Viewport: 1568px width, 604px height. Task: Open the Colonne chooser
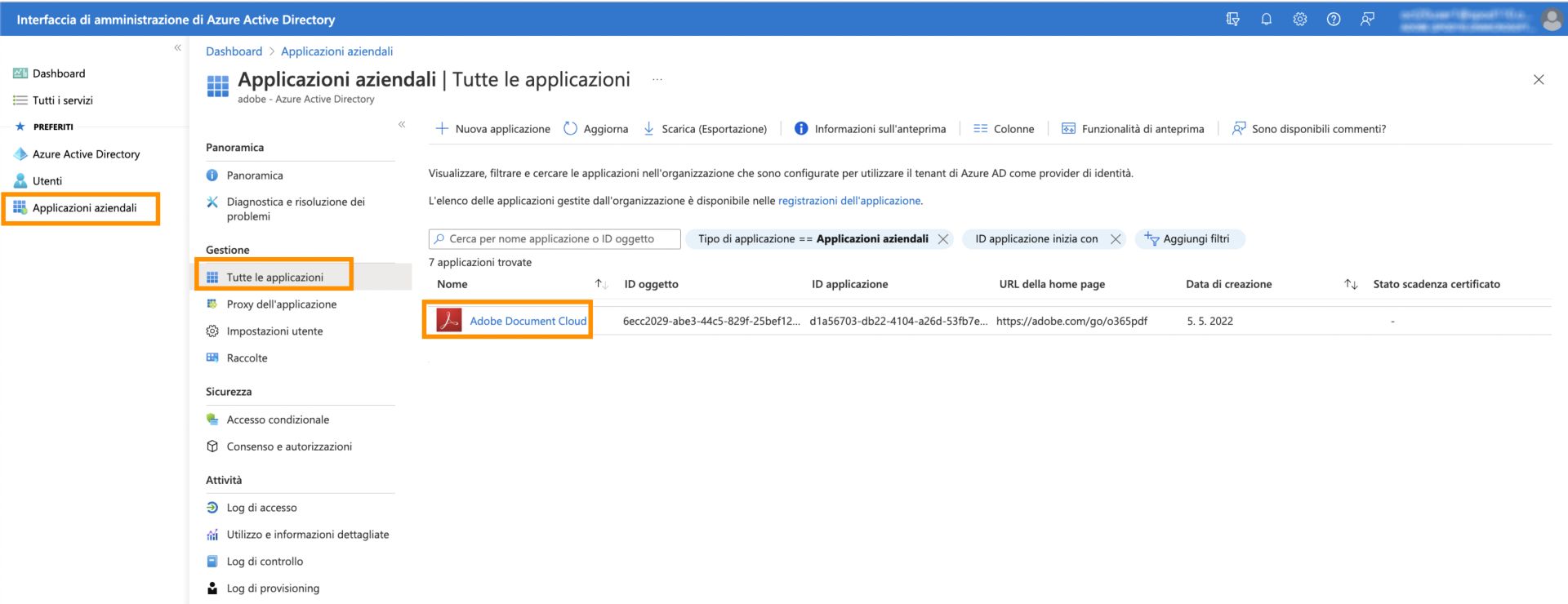coord(1004,129)
